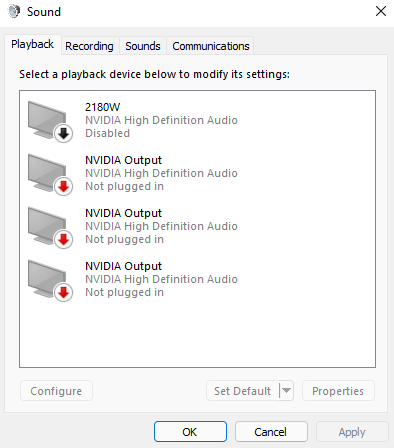Confirm with the OK button
The image size is (394, 448).
click(190, 432)
